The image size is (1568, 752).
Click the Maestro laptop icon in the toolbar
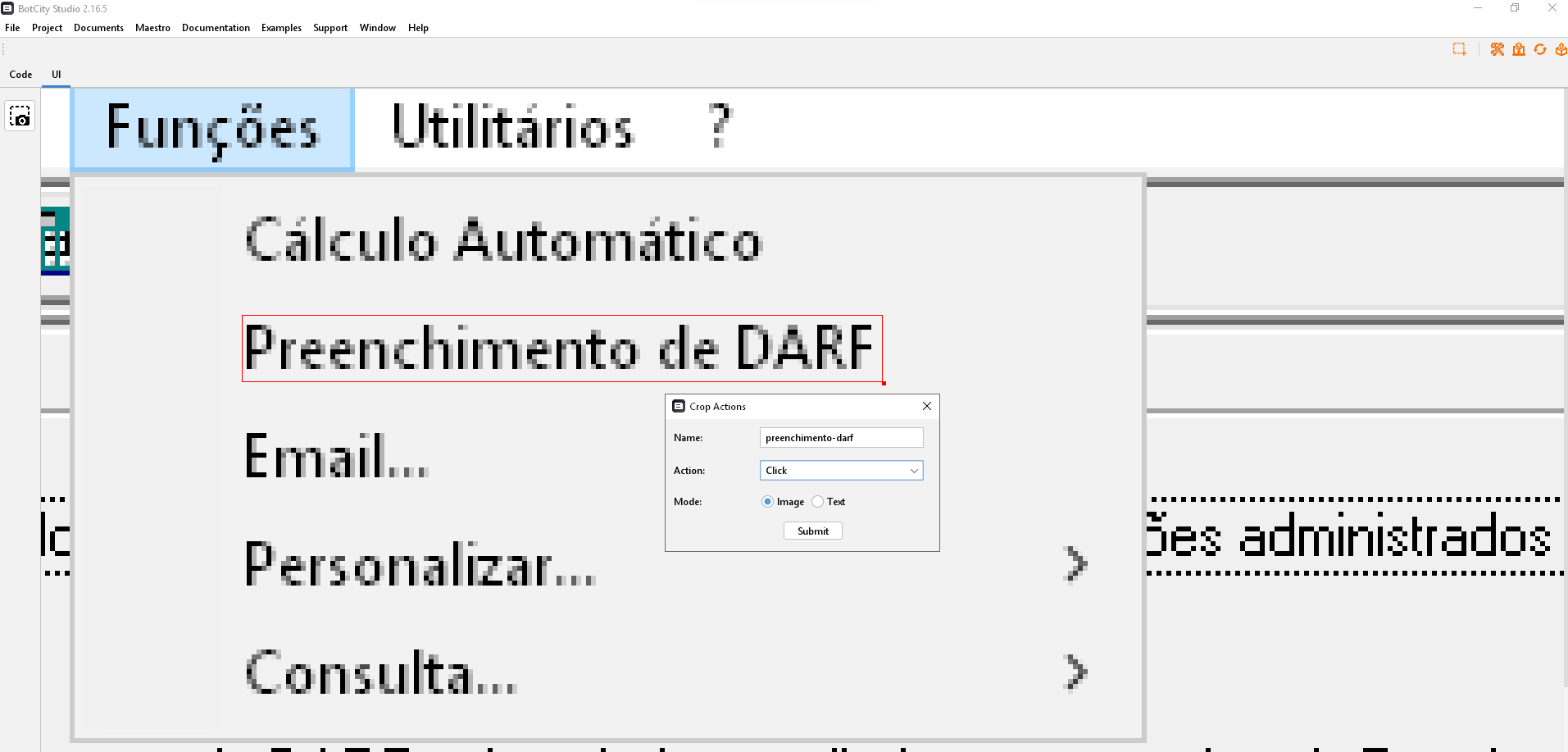point(1518,49)
